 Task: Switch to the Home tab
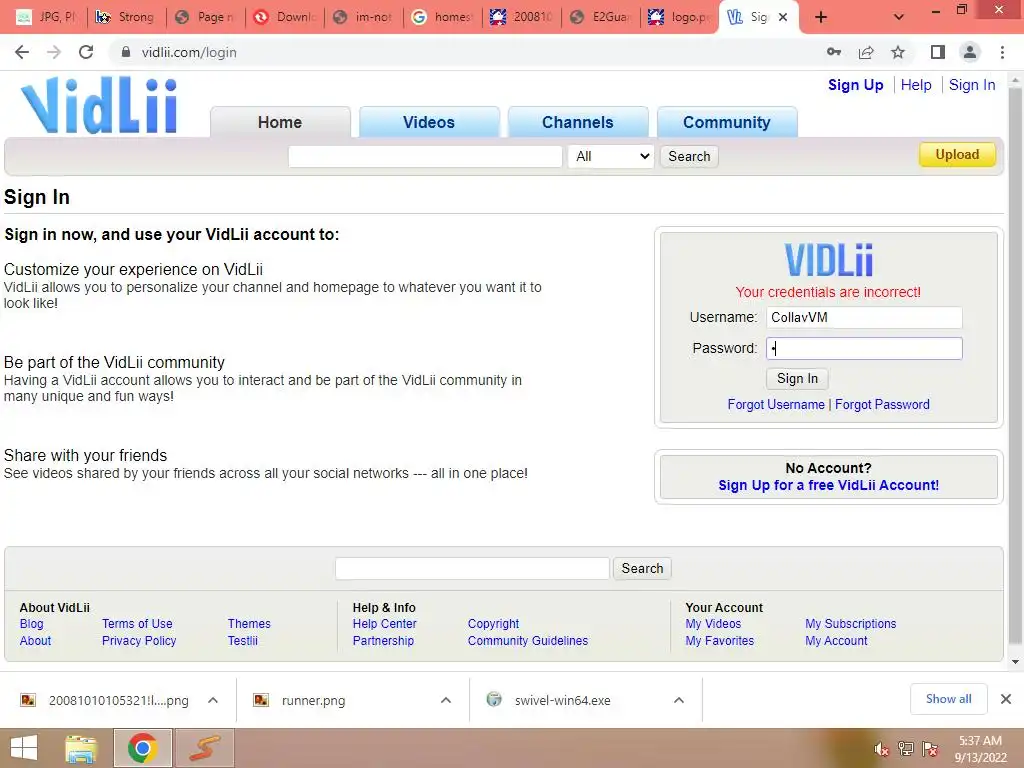(x=280, y=122)
